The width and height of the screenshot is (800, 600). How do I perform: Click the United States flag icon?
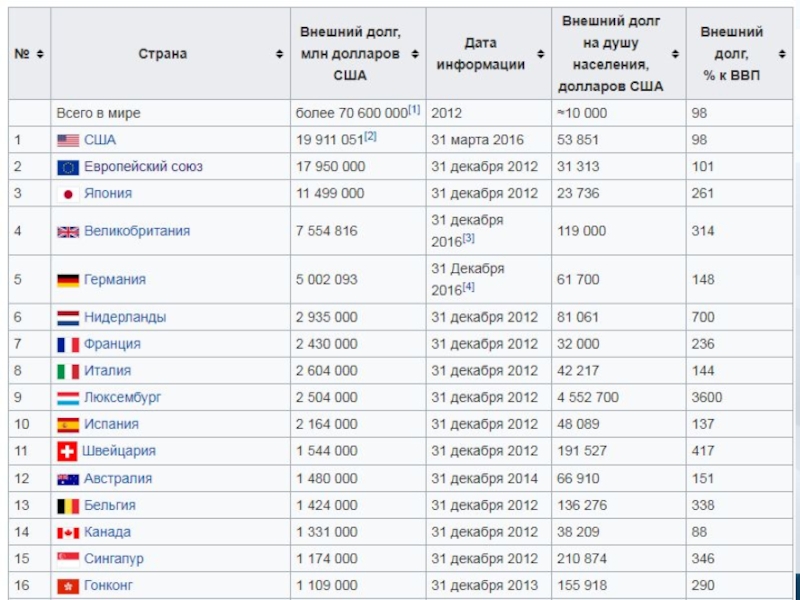[67, 141]
